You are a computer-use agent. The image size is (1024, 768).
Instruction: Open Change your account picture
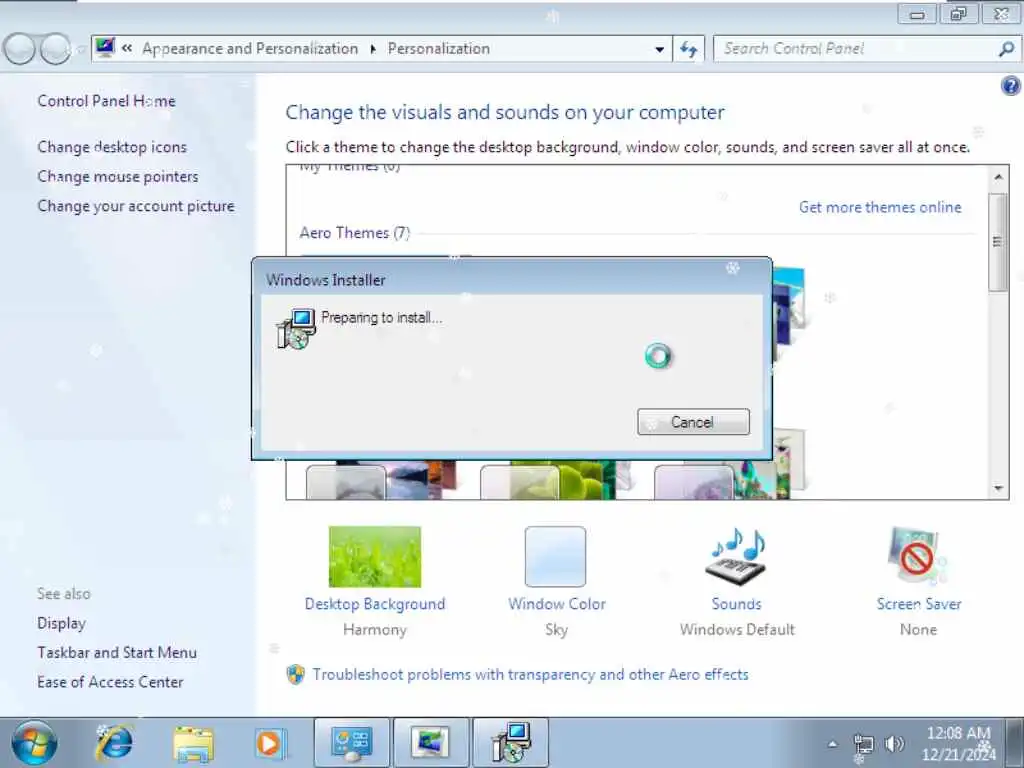[x=136, y=206]
